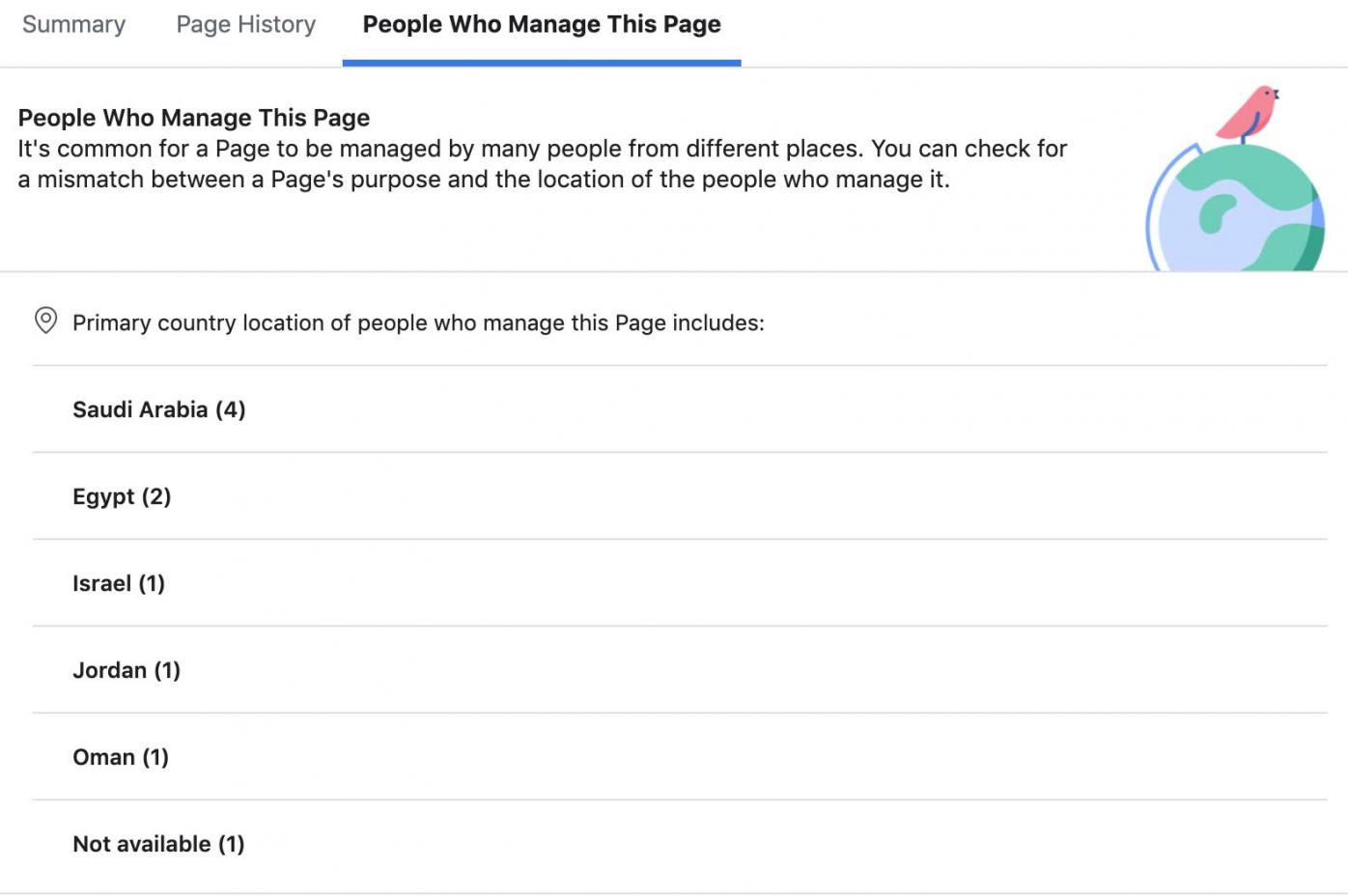The width and height of the screenshot is (1348, 896).
Task: Click the pink bird illustration
Action: click(x=1250, y=111)
